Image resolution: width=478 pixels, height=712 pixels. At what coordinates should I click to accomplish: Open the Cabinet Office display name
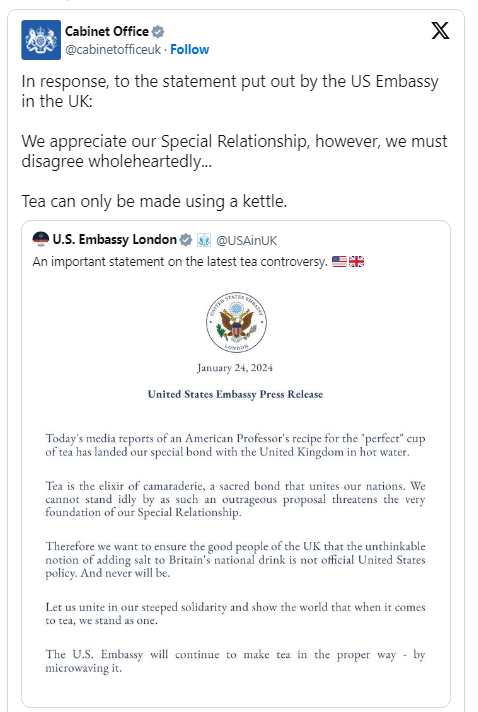click(x=107, y=31)
